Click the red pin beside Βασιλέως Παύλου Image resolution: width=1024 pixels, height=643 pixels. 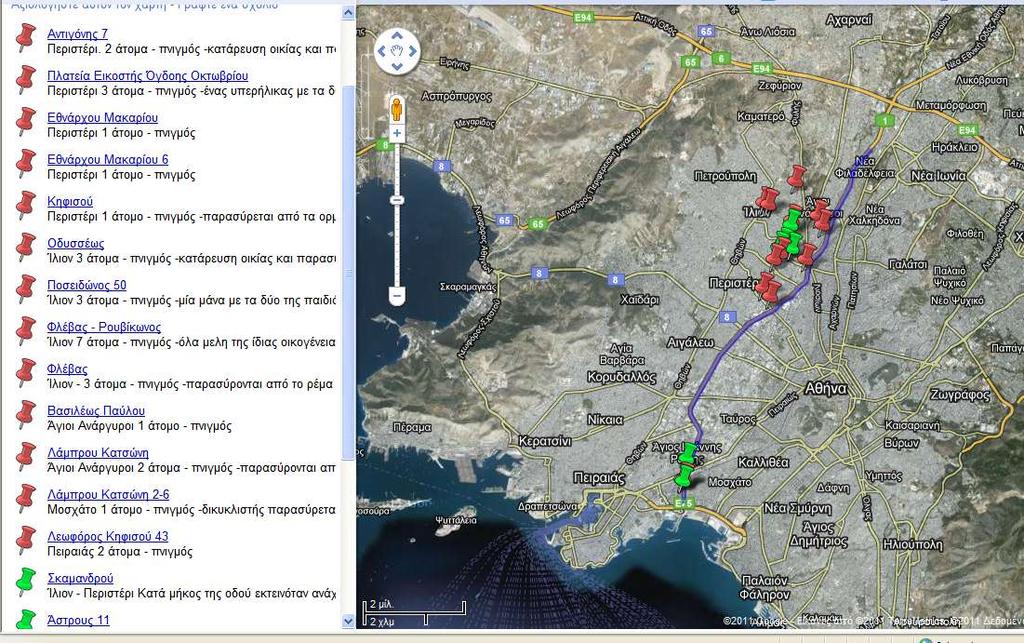pyautogui.click(x=25, y=413)
